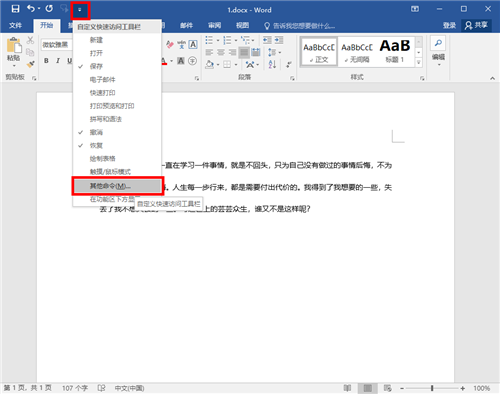Click the Character Border 'A' icon
The width and height of the screenshot is (500, 394).
click(193, 44)
